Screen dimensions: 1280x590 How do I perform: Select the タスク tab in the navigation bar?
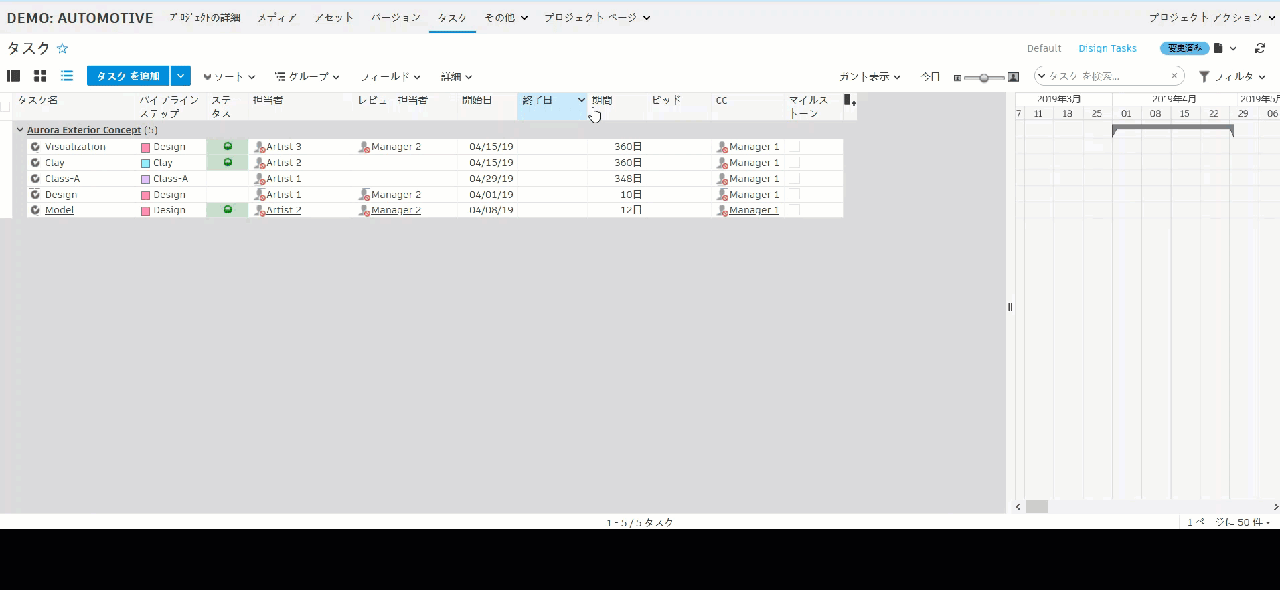click(x=452, y=17)
